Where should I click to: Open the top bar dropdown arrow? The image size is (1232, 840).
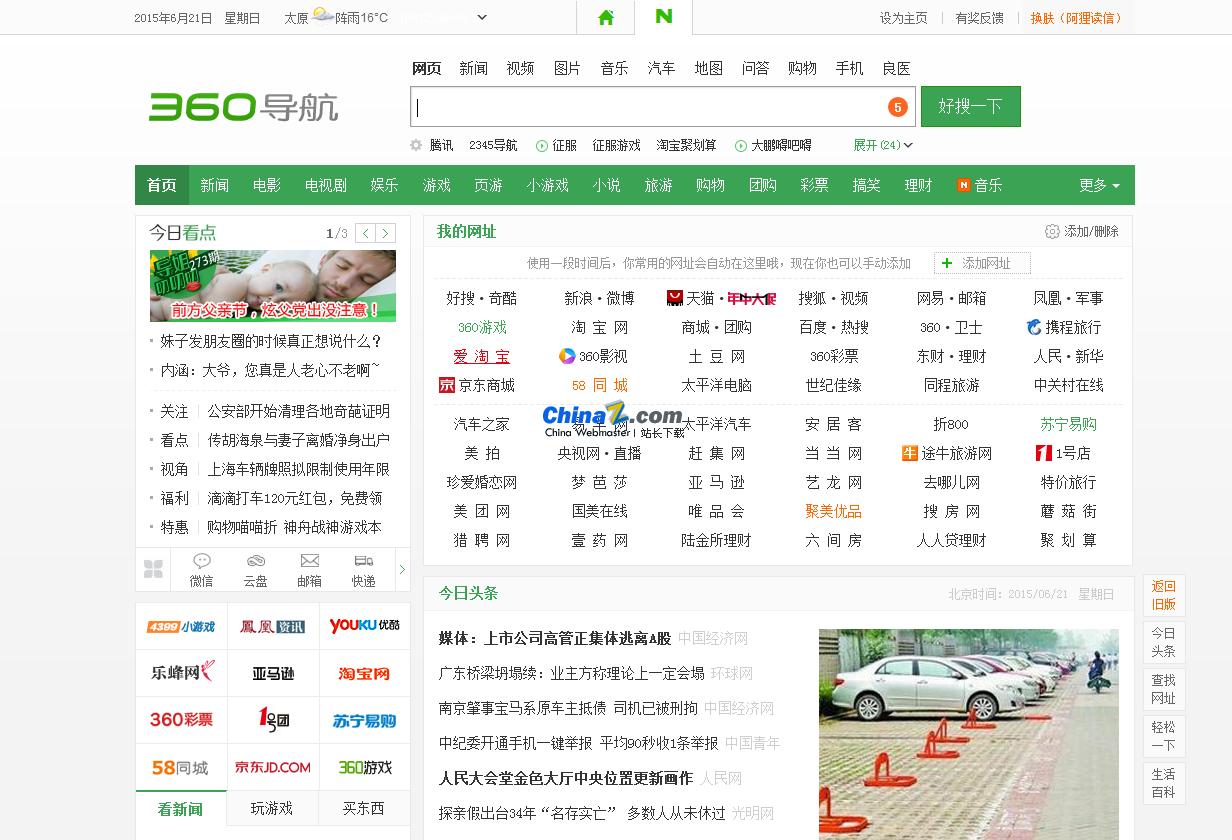point(482,17)
